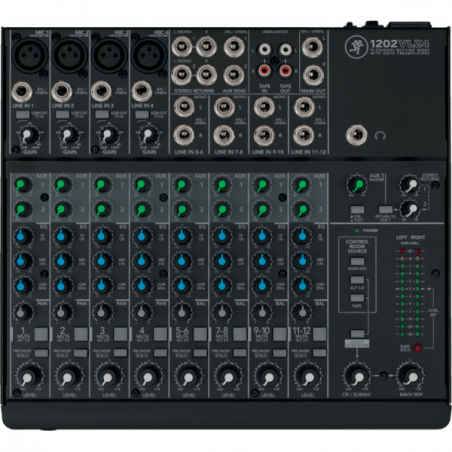This screenshot has height=452, width=452.
Task: Toggle the LOW CUT switch on channel 3
Action: point(102,115)
